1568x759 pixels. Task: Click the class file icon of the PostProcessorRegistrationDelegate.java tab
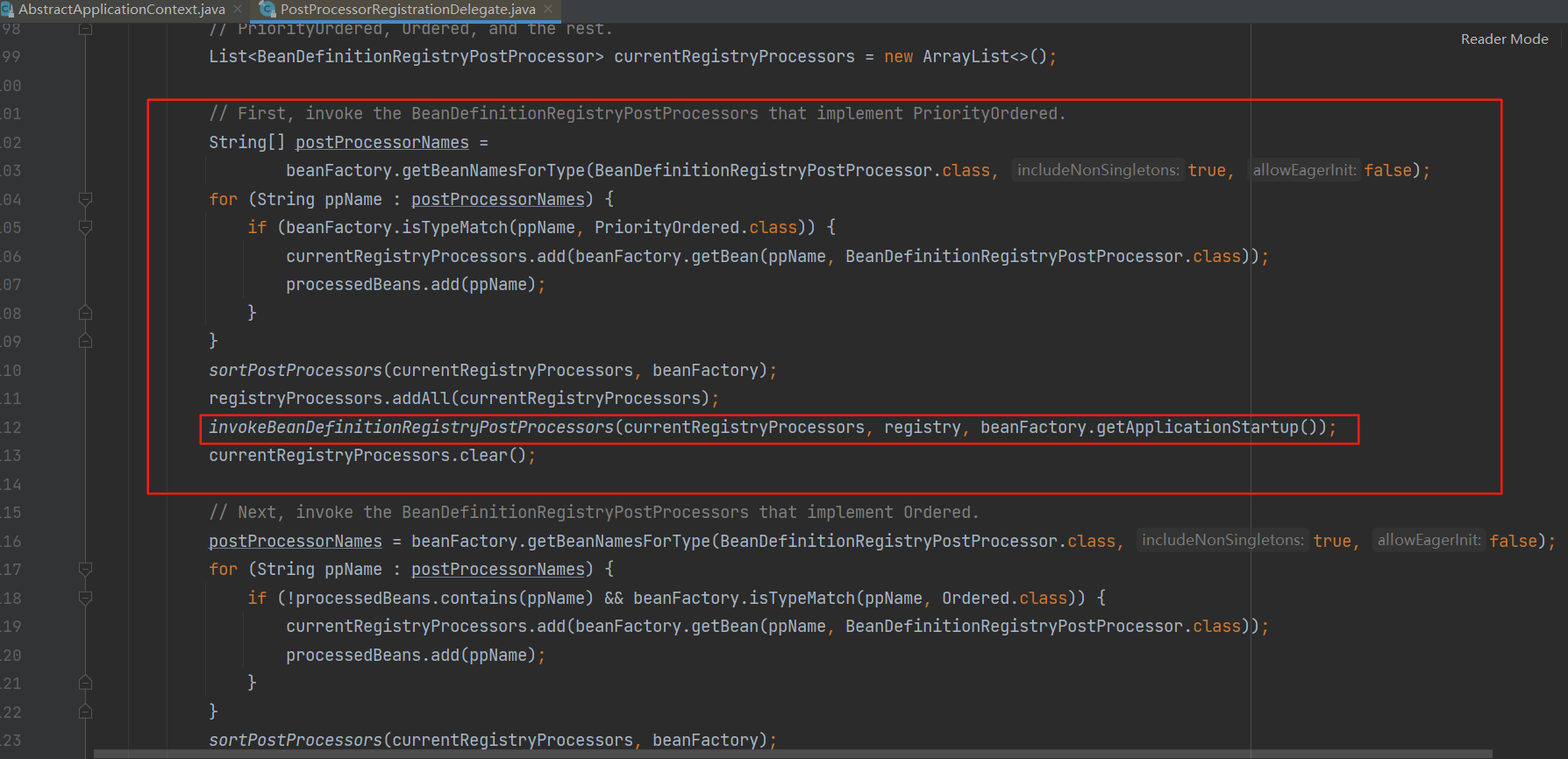268,10
